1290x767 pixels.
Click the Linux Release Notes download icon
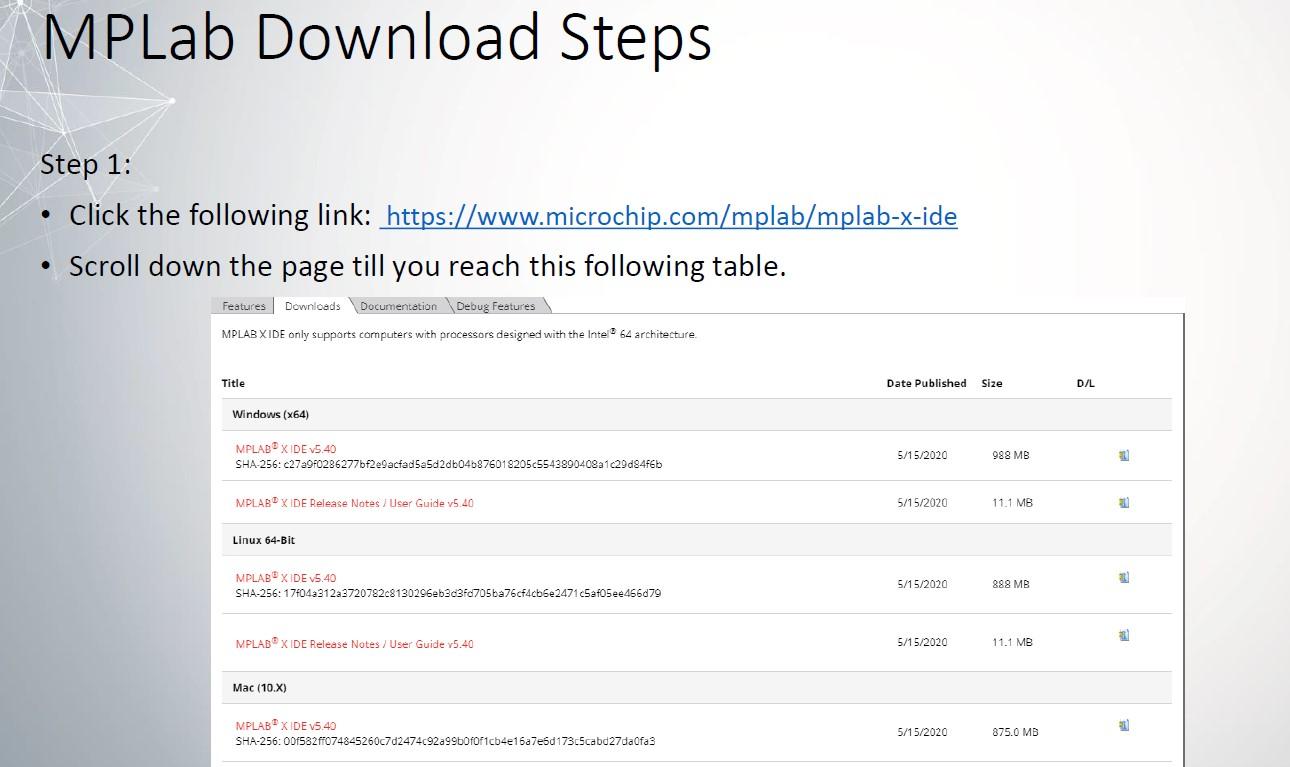coord(1124,634)
